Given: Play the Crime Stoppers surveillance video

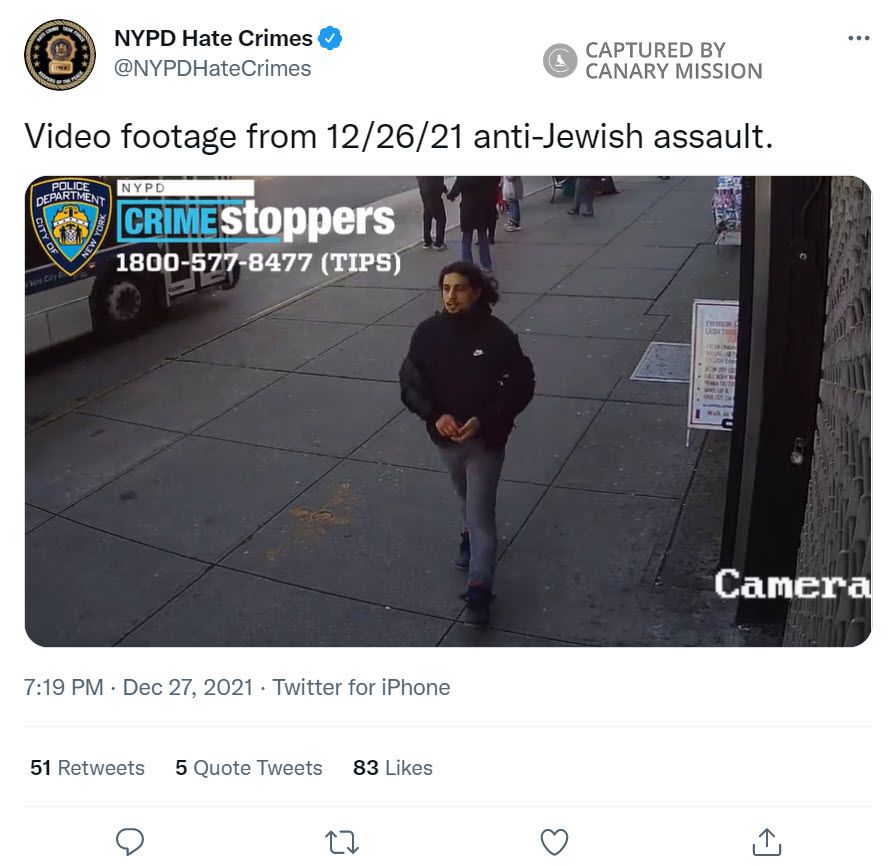Looking at the screenshot, I should [448, 411].
